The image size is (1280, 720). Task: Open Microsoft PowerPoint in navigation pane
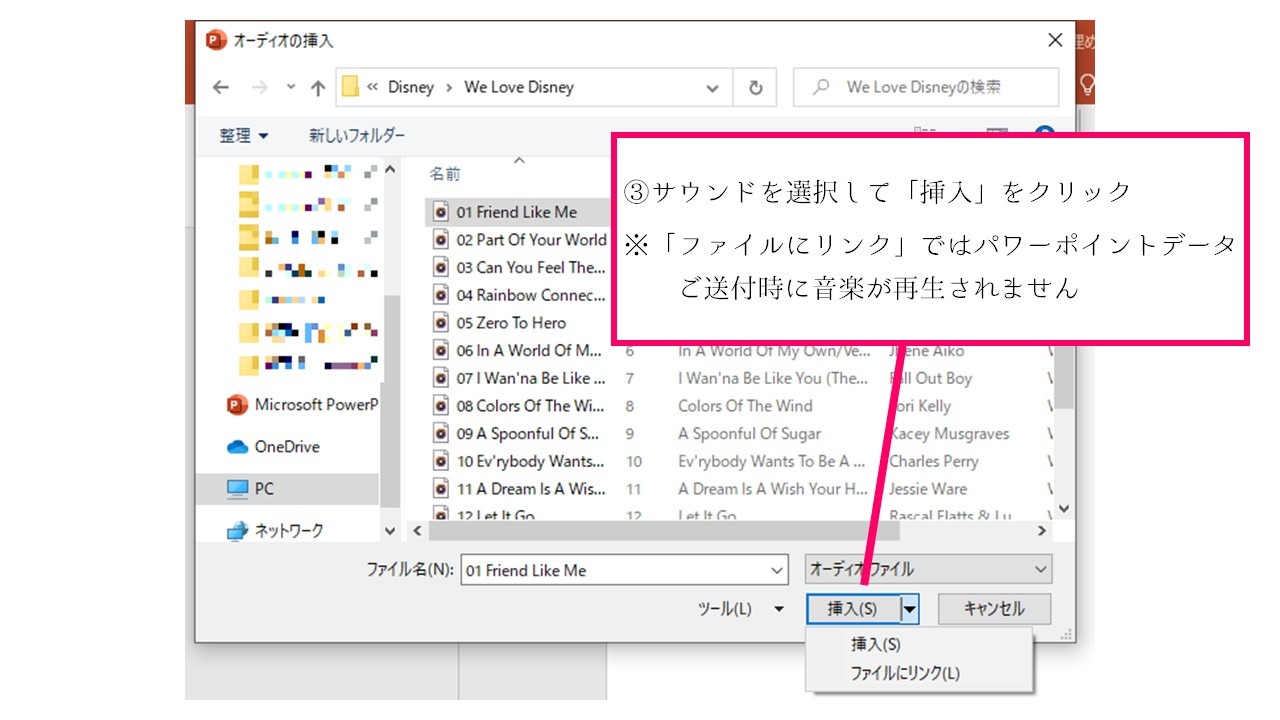[302, 405]
